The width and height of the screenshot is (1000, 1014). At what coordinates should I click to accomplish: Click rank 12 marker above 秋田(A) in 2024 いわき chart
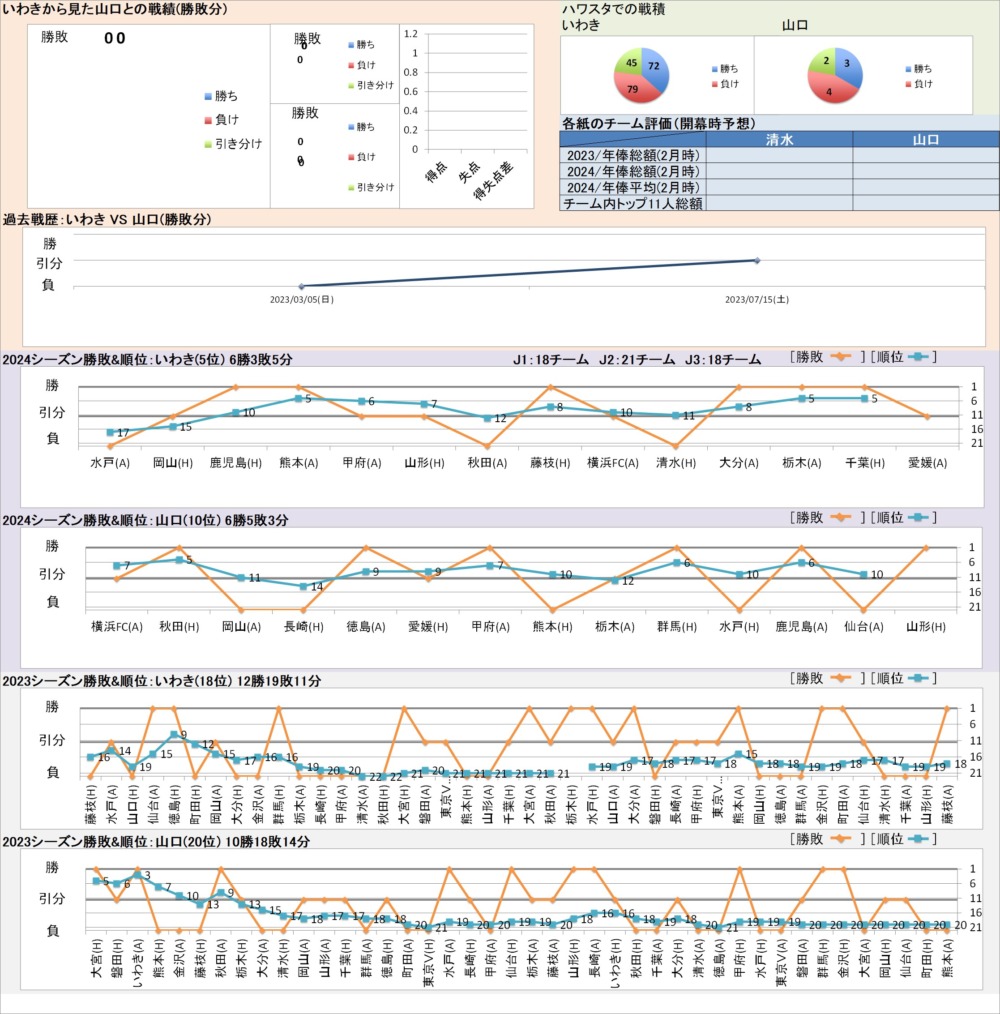(487, 418)
